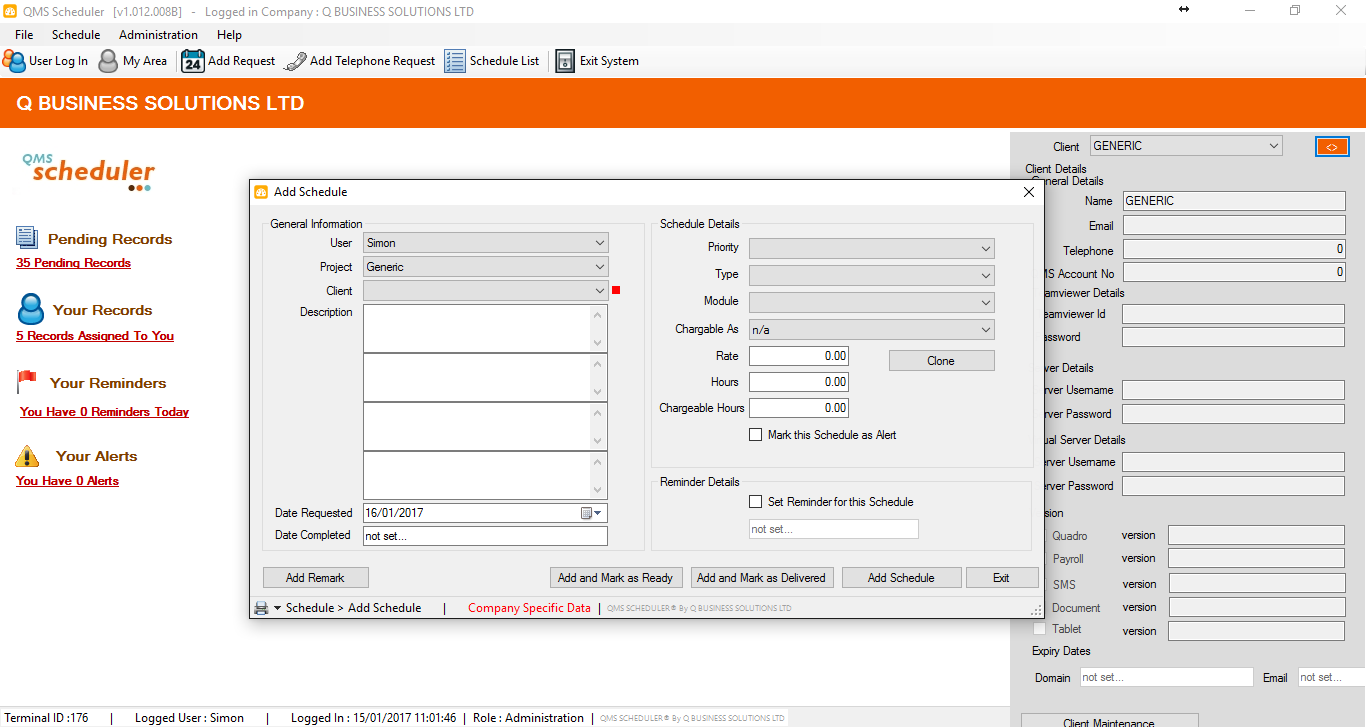Screen dimensions: 1366x727
Task: Click Role : Administration in status bar
Action: pyautogui.click(x=528, y=718)
